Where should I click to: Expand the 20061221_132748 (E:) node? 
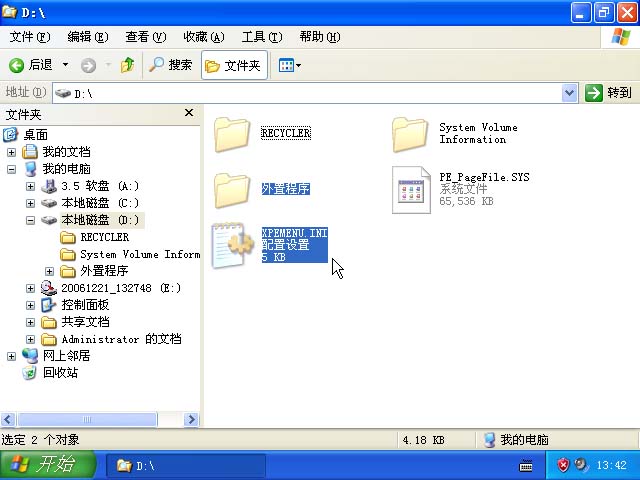click(30, 288)
